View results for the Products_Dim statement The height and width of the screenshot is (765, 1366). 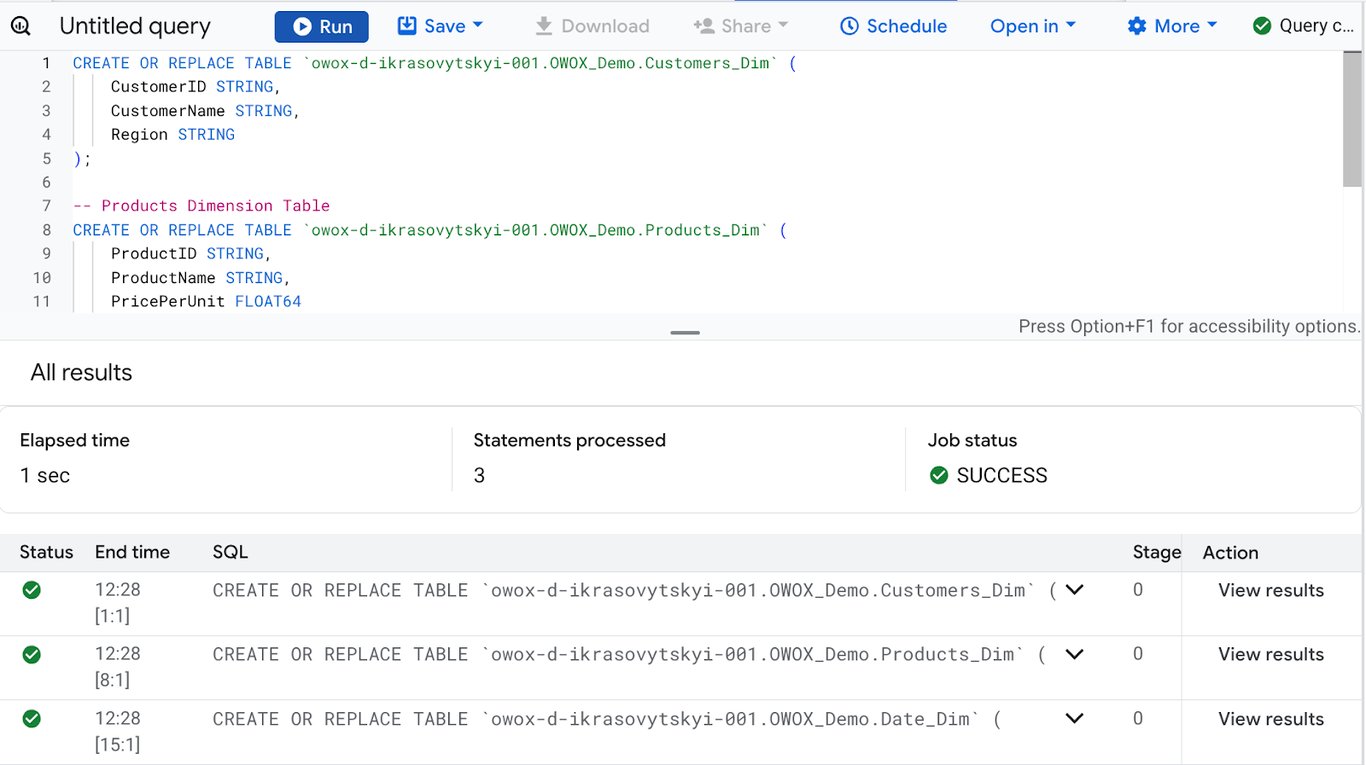[x=1270, y=654]
